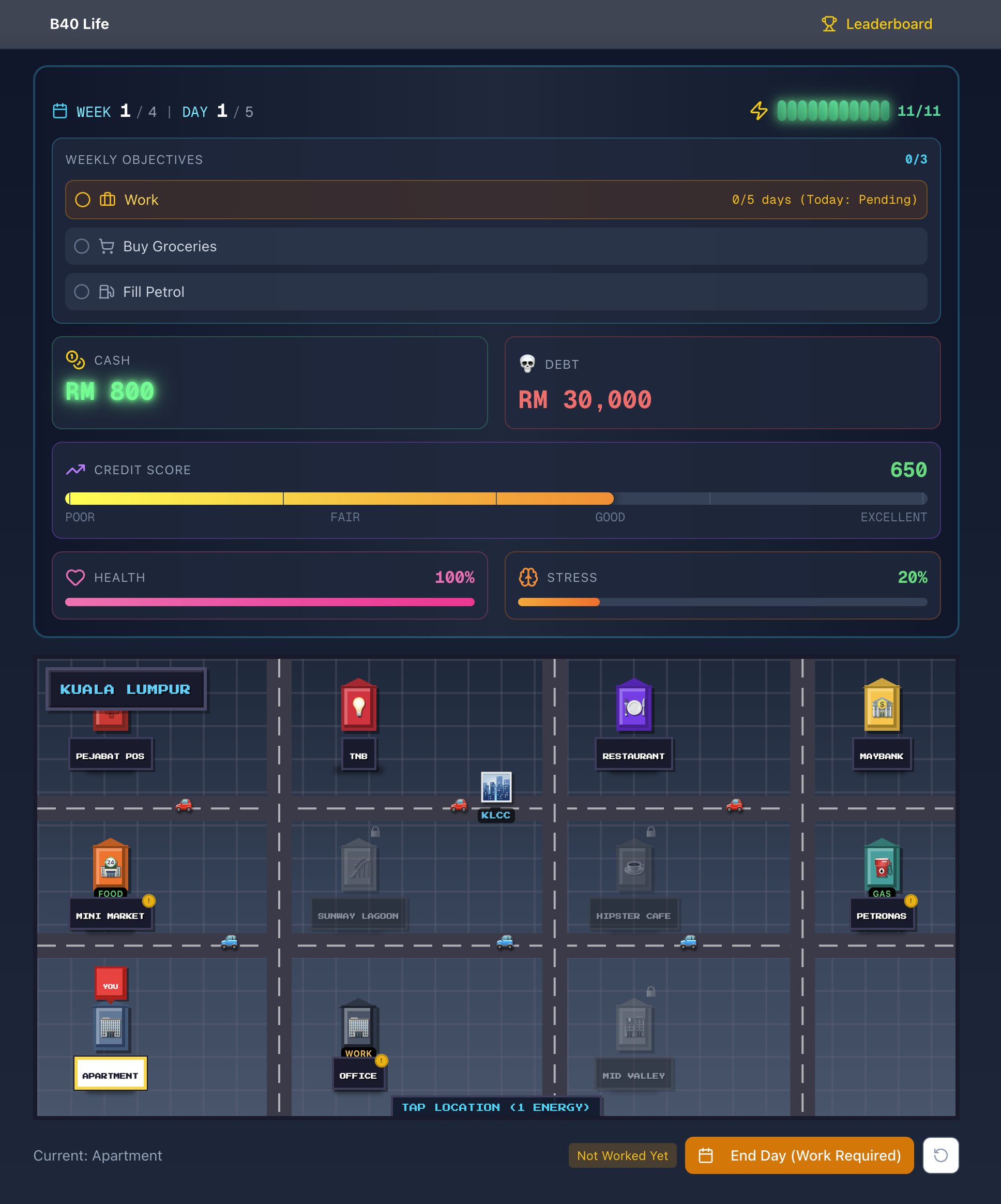1001x1204 pixels.
Task: Select the KLCC skyline icon
Action: pyautogui.click(x=496, y=787)
